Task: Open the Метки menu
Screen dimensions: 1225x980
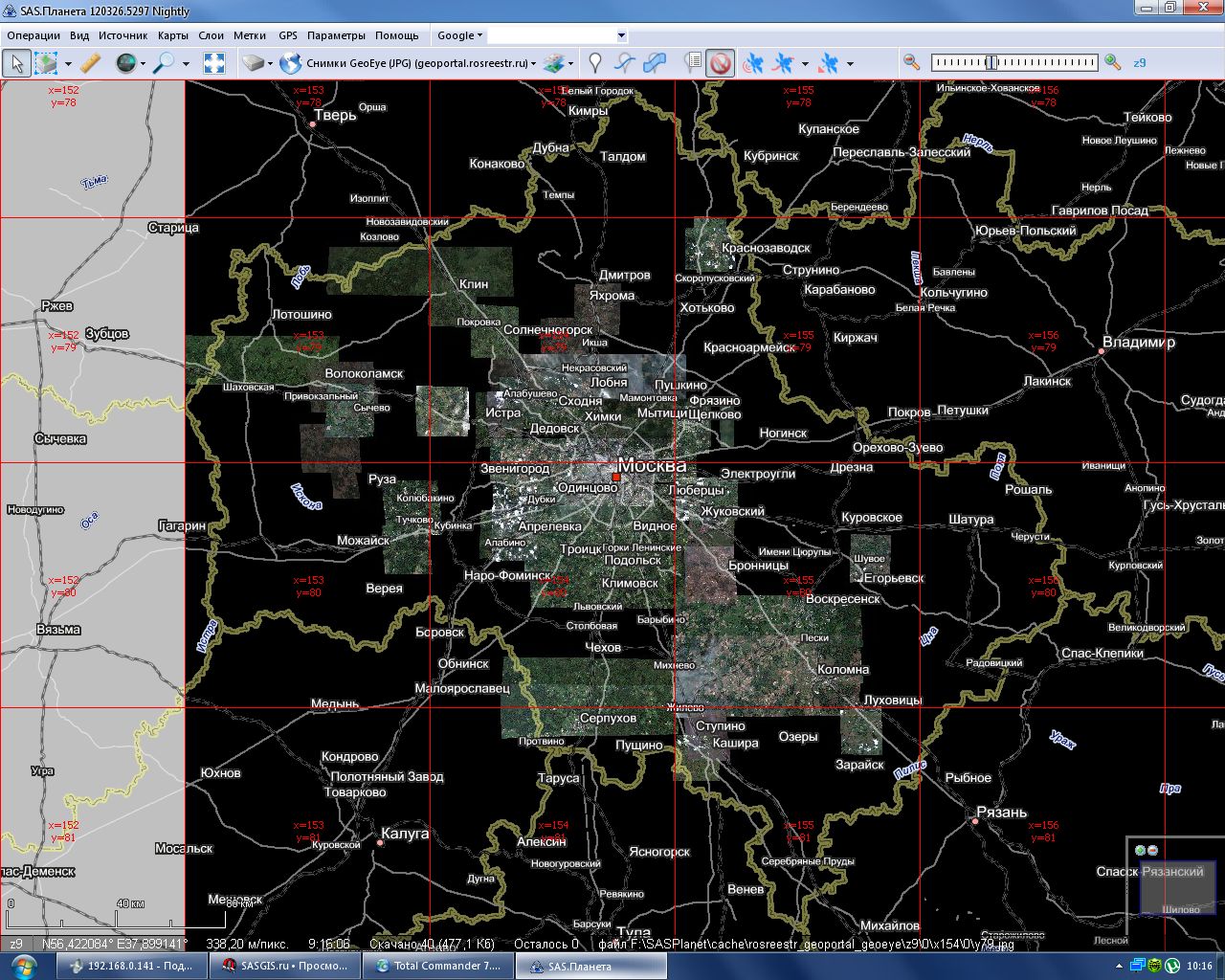Action: pos(249,35)
